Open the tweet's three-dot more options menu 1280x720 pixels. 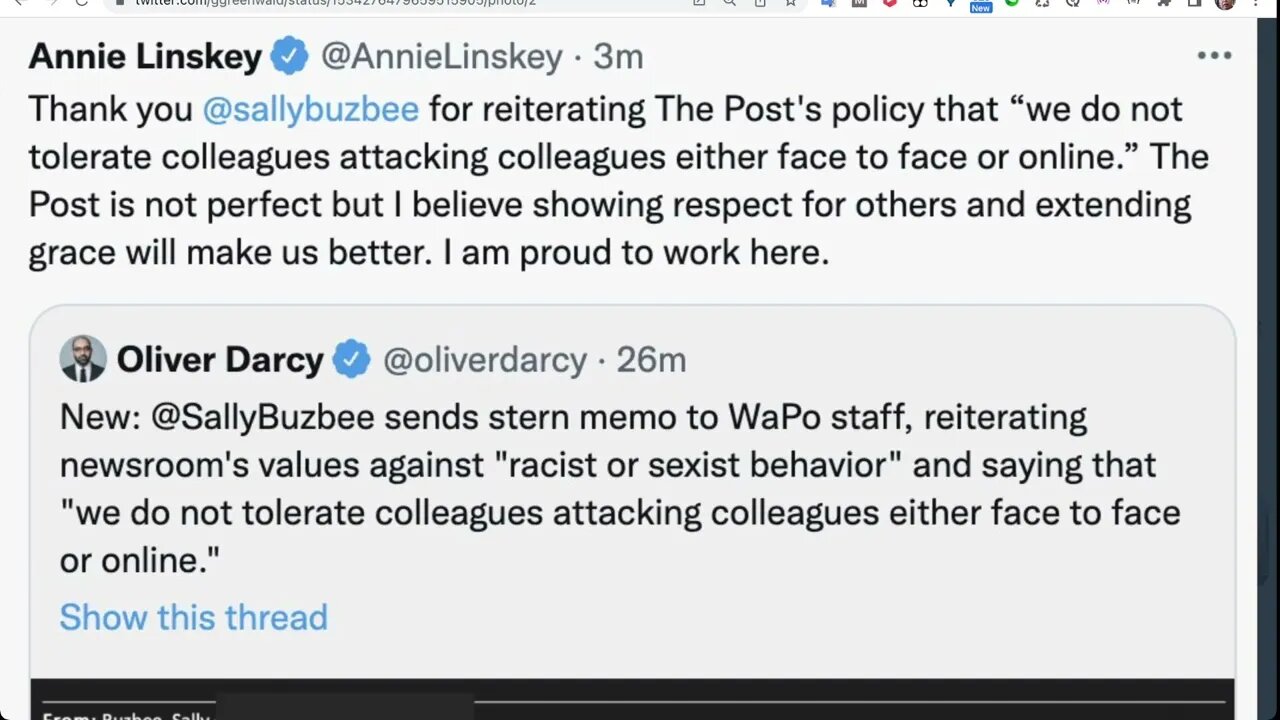1214,56
